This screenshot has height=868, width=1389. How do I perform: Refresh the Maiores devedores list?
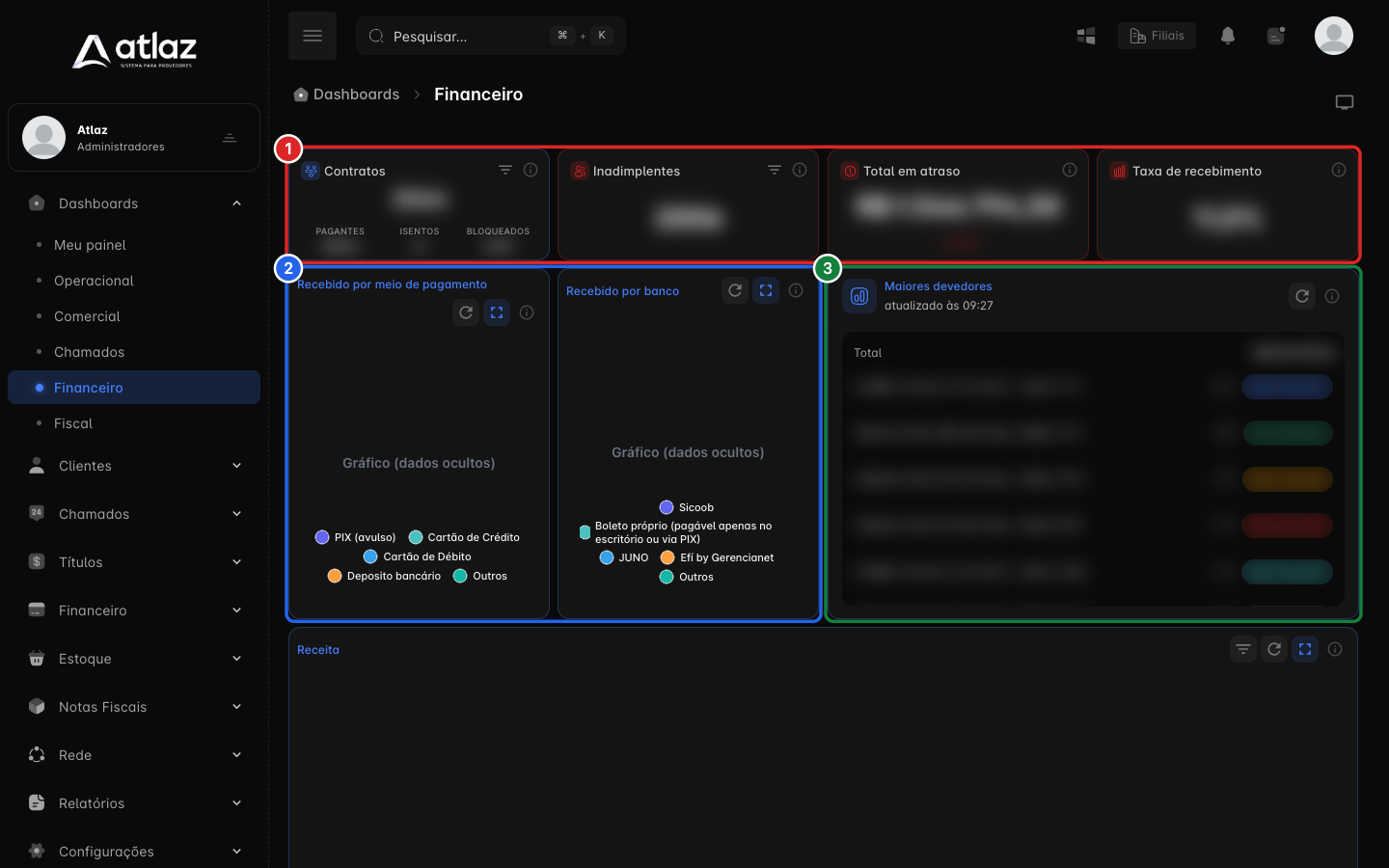coord(1302,296)
